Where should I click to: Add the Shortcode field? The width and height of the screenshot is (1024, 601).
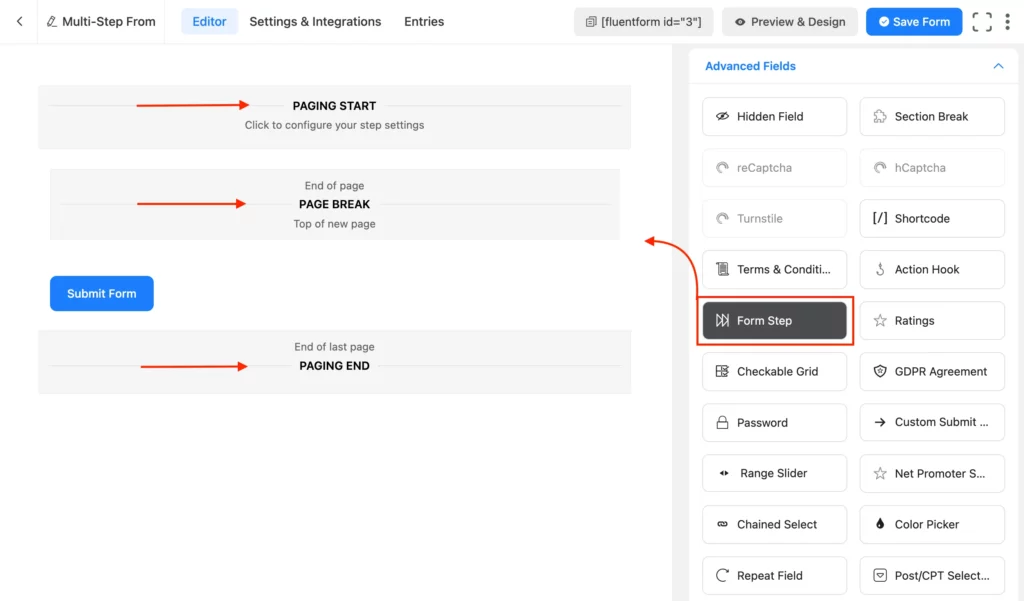pyautogui.click(x=931, y=218)
